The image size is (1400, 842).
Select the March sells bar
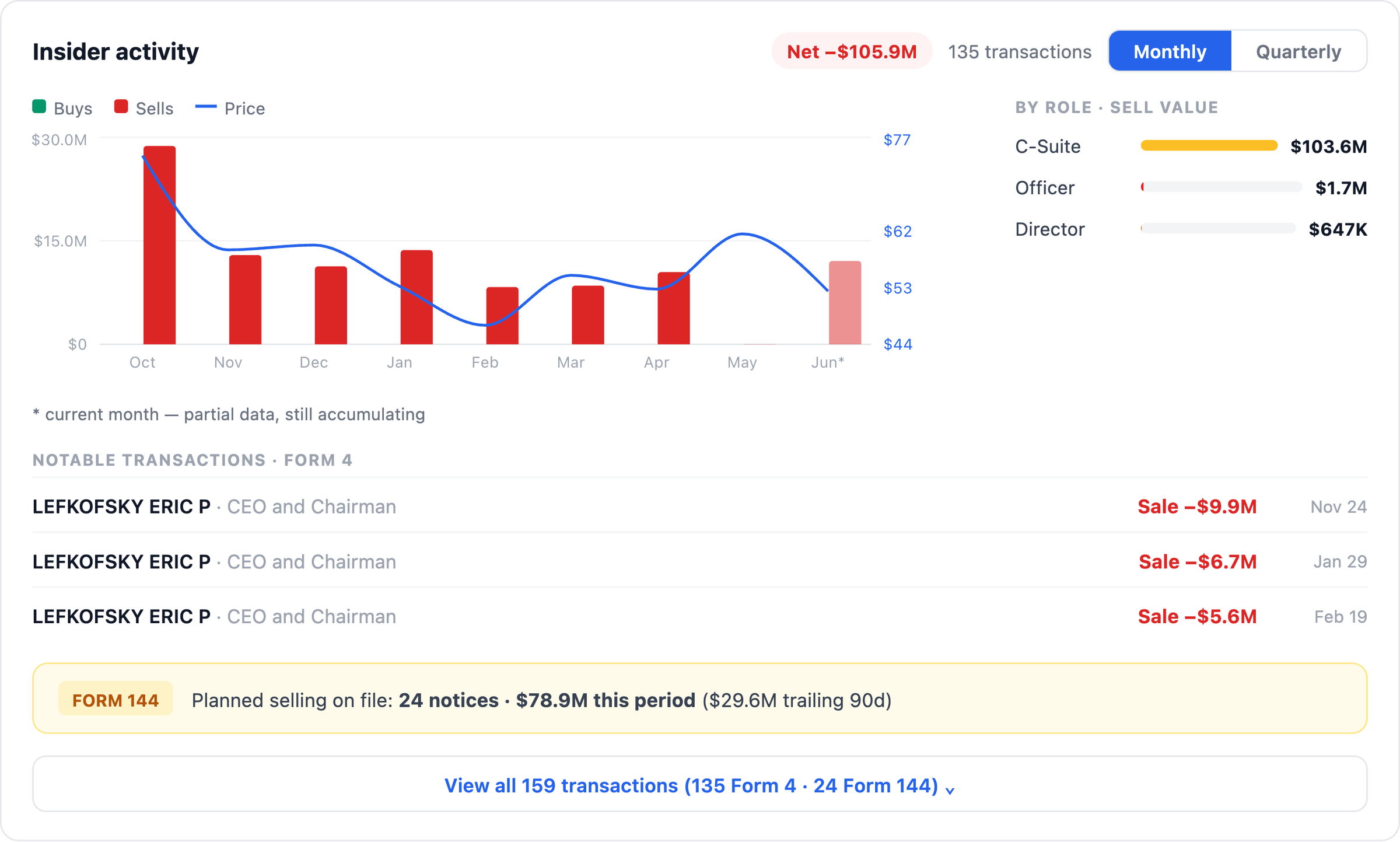588,315
